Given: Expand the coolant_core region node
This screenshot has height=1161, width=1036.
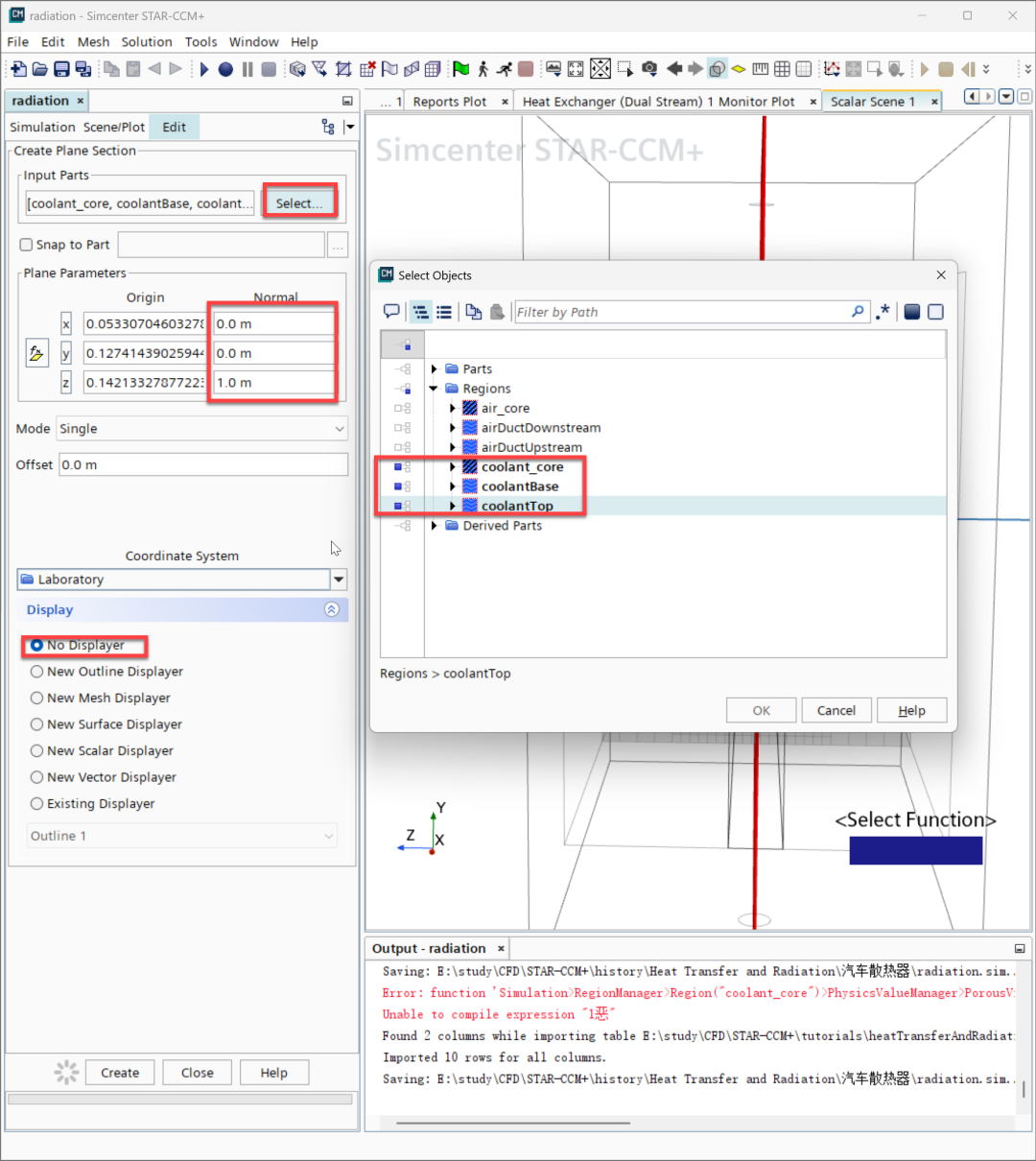Looking at the screenshot, I should [x=453, y=467].
